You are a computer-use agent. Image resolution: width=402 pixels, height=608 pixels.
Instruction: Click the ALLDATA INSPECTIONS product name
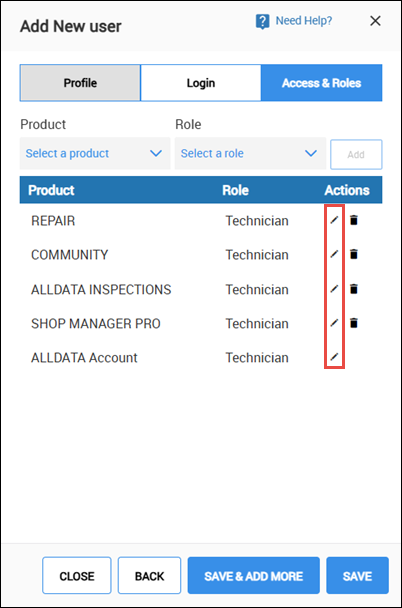(x=101, y=289)
